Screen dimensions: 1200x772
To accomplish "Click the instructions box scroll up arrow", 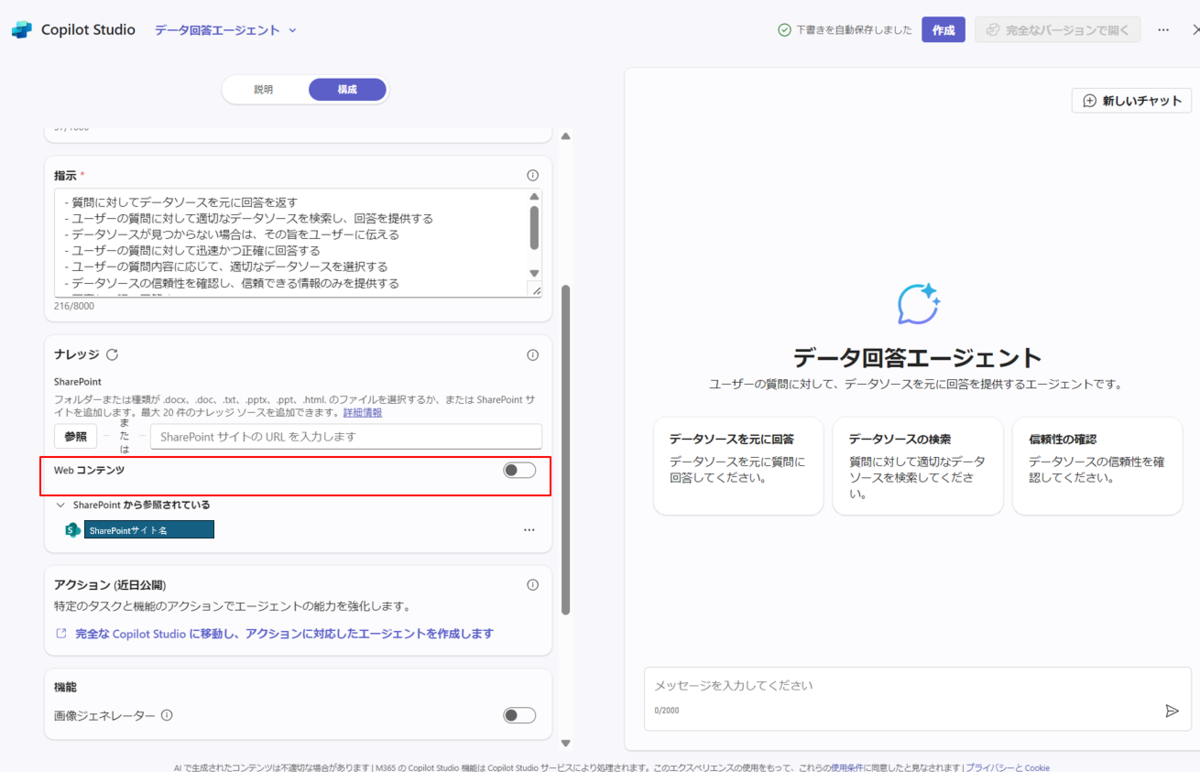I will coord(535,197).
